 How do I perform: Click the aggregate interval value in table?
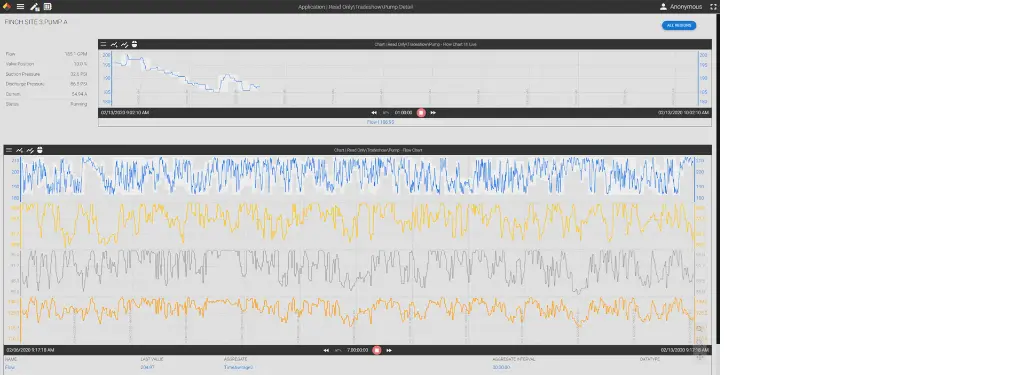click(x=502, y=368)
